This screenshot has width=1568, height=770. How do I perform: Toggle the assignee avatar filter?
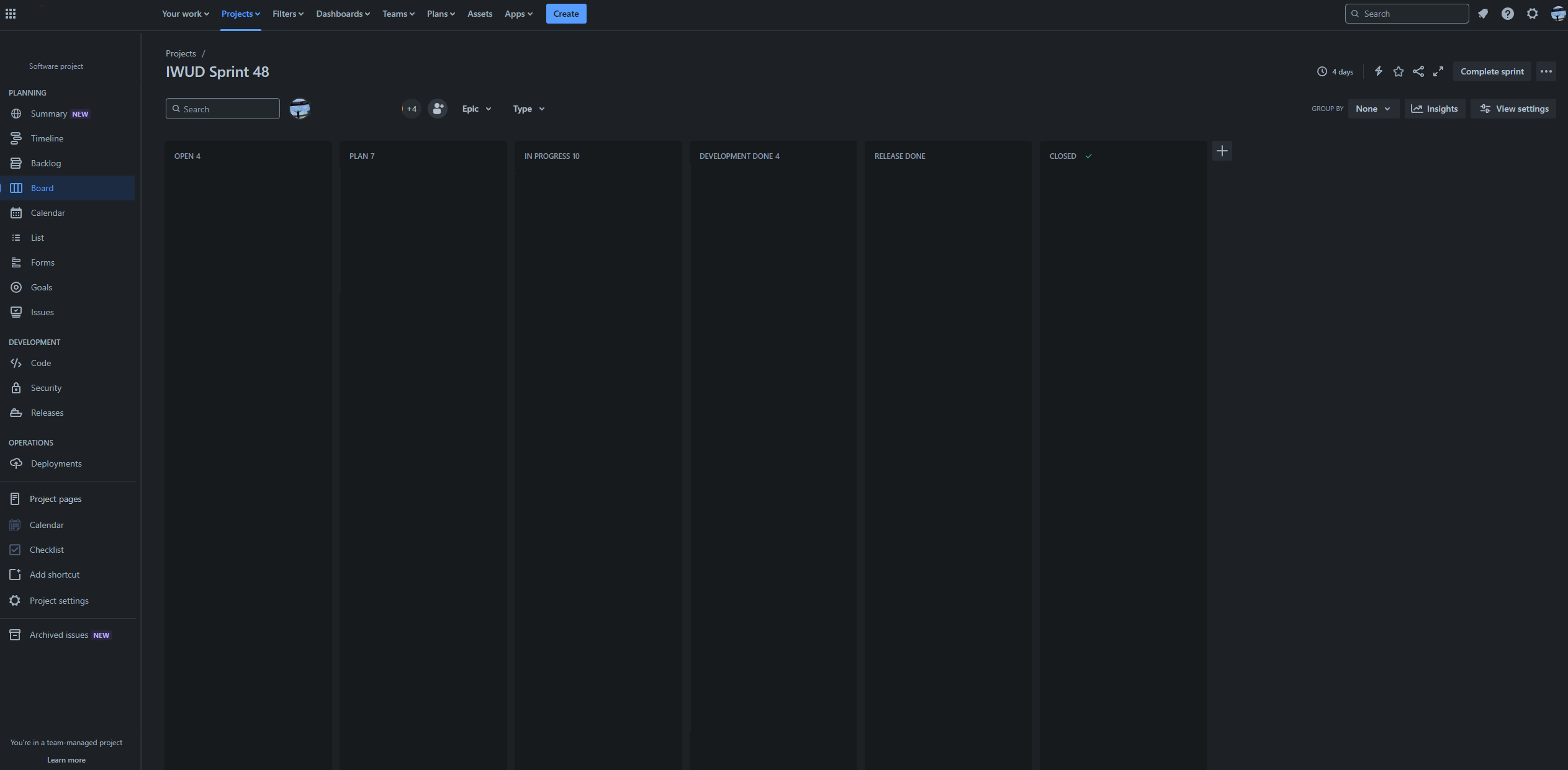pos(300,109)
